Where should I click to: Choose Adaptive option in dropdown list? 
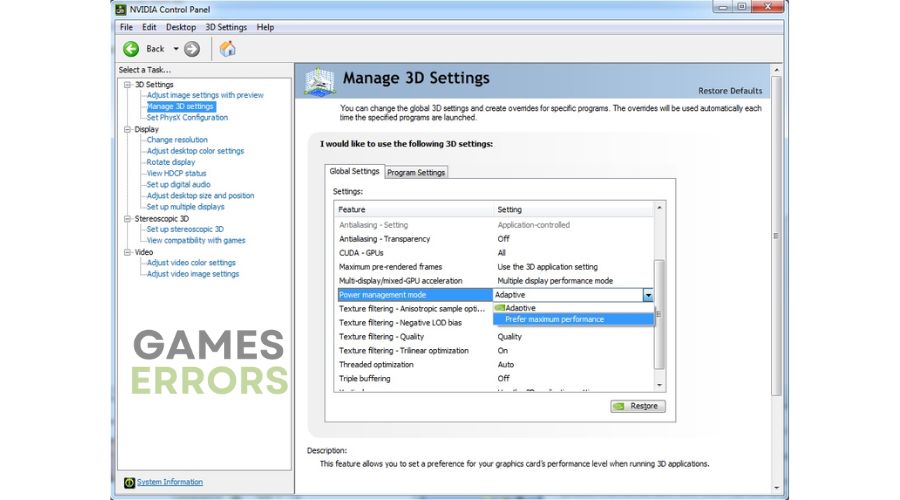(x=573, y=308)
